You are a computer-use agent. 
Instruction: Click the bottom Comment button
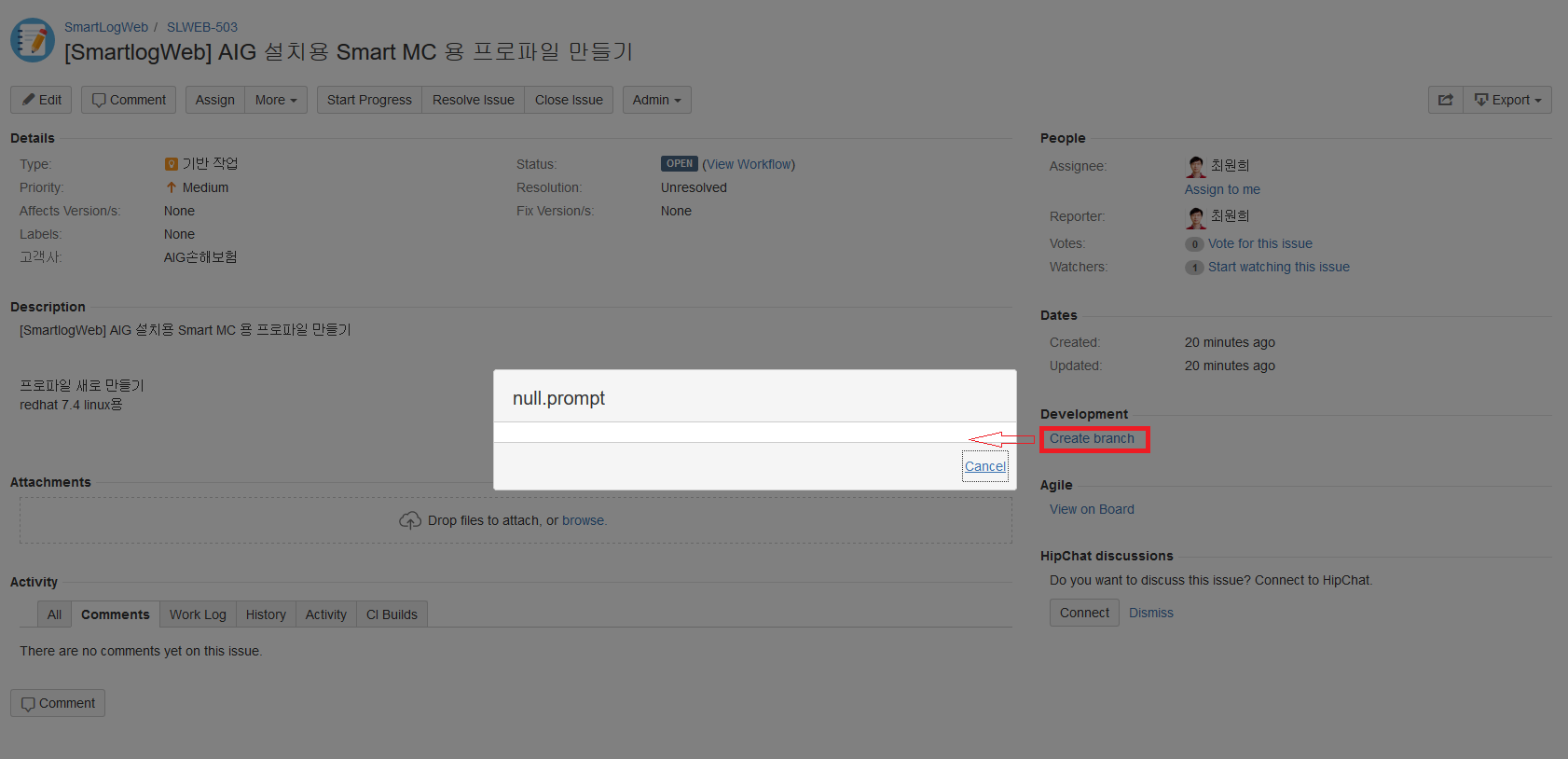[58, 703]
